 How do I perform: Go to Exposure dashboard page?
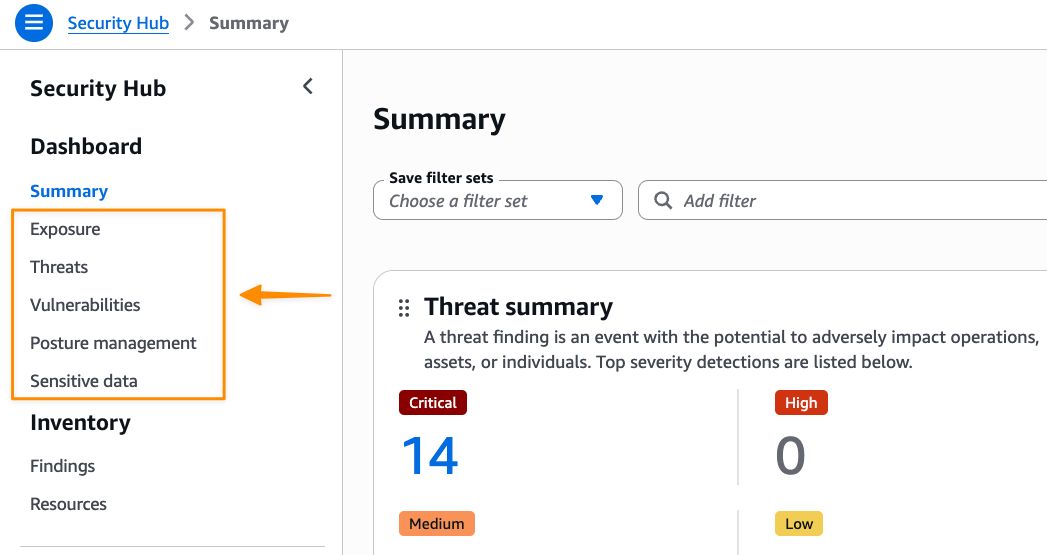click(65, 229)
